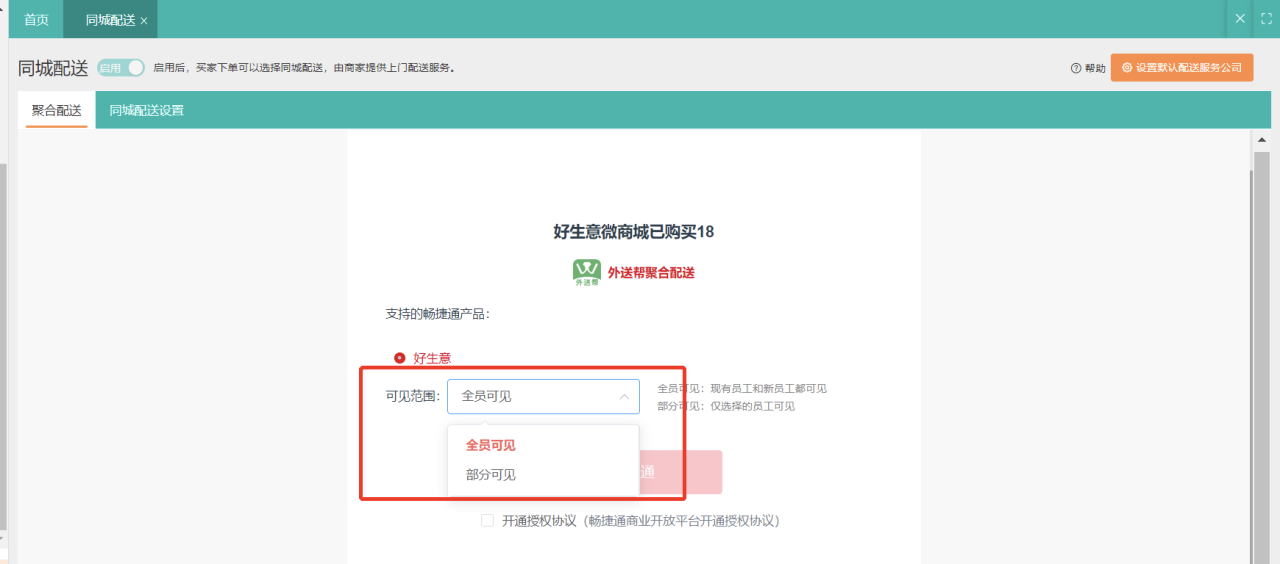
Task: Switch to the 首页 tab
Action: pos(36,20)
